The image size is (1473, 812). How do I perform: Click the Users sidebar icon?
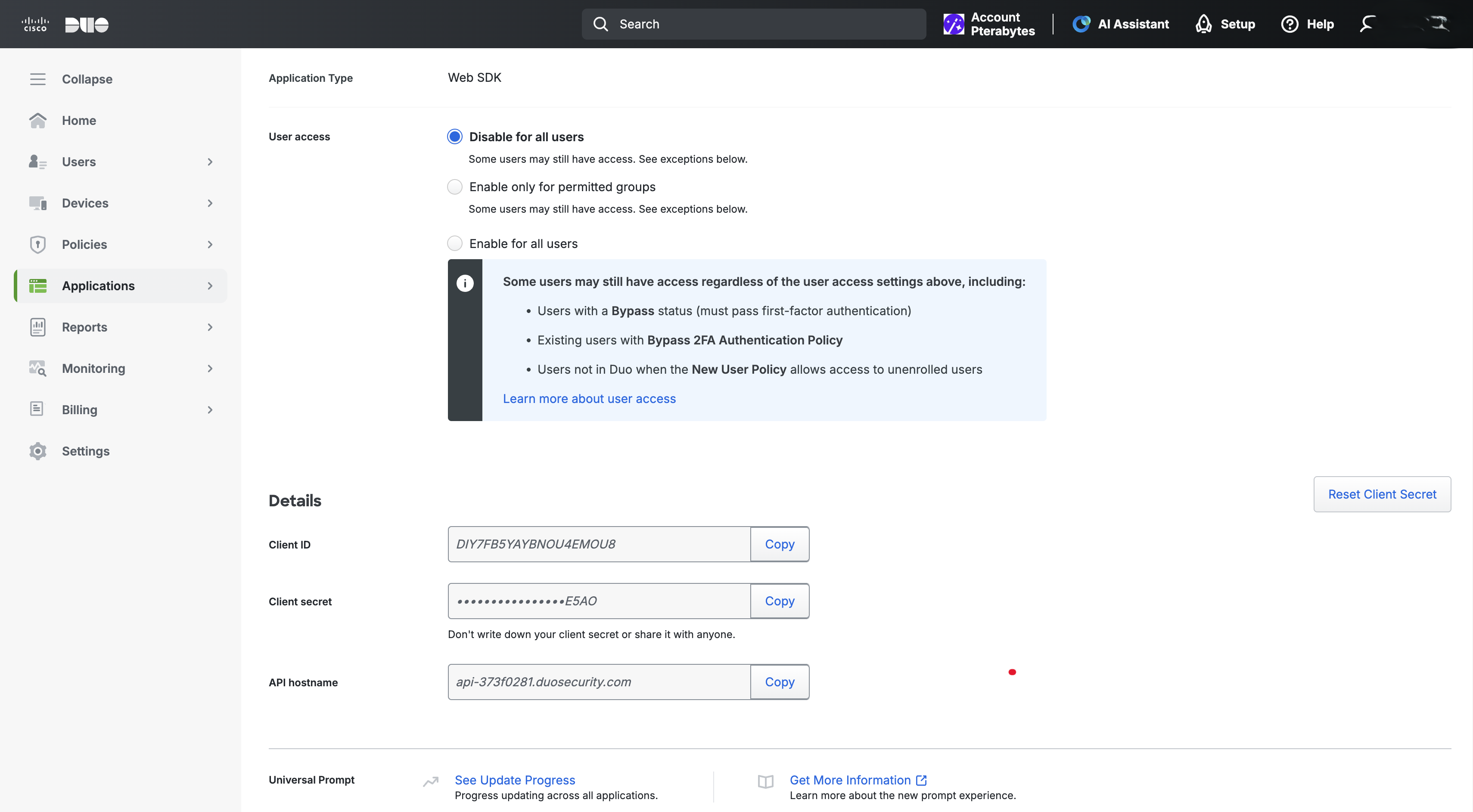[38, 162]
